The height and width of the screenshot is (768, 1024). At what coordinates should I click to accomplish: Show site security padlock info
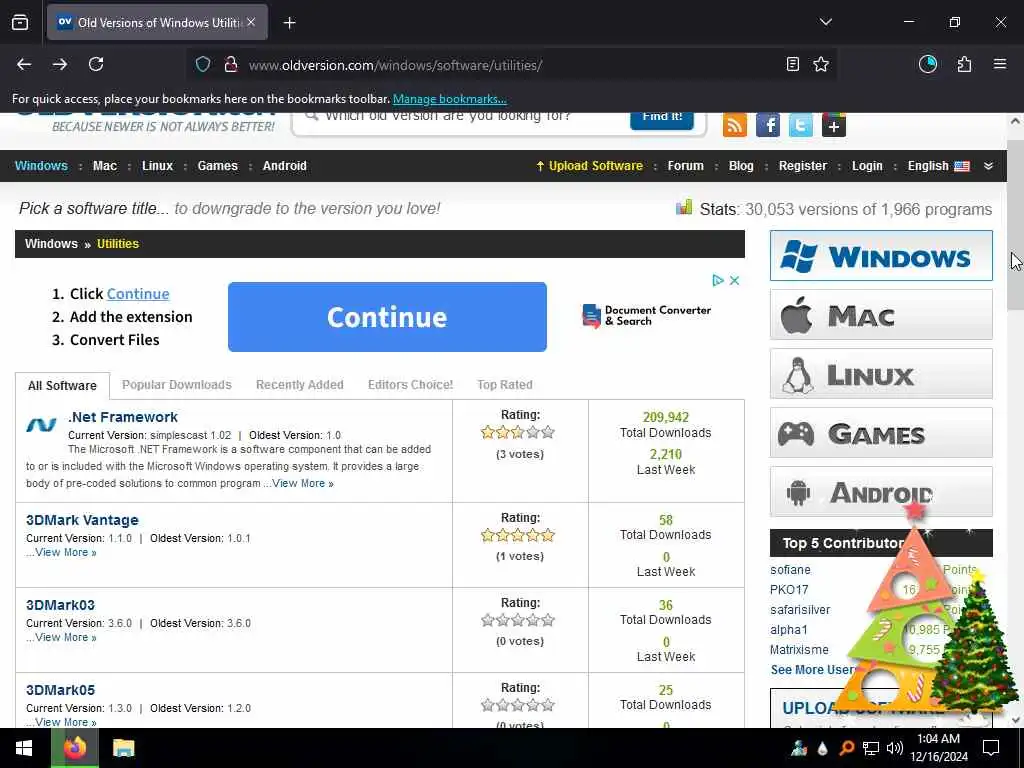[x=230, y=65]
